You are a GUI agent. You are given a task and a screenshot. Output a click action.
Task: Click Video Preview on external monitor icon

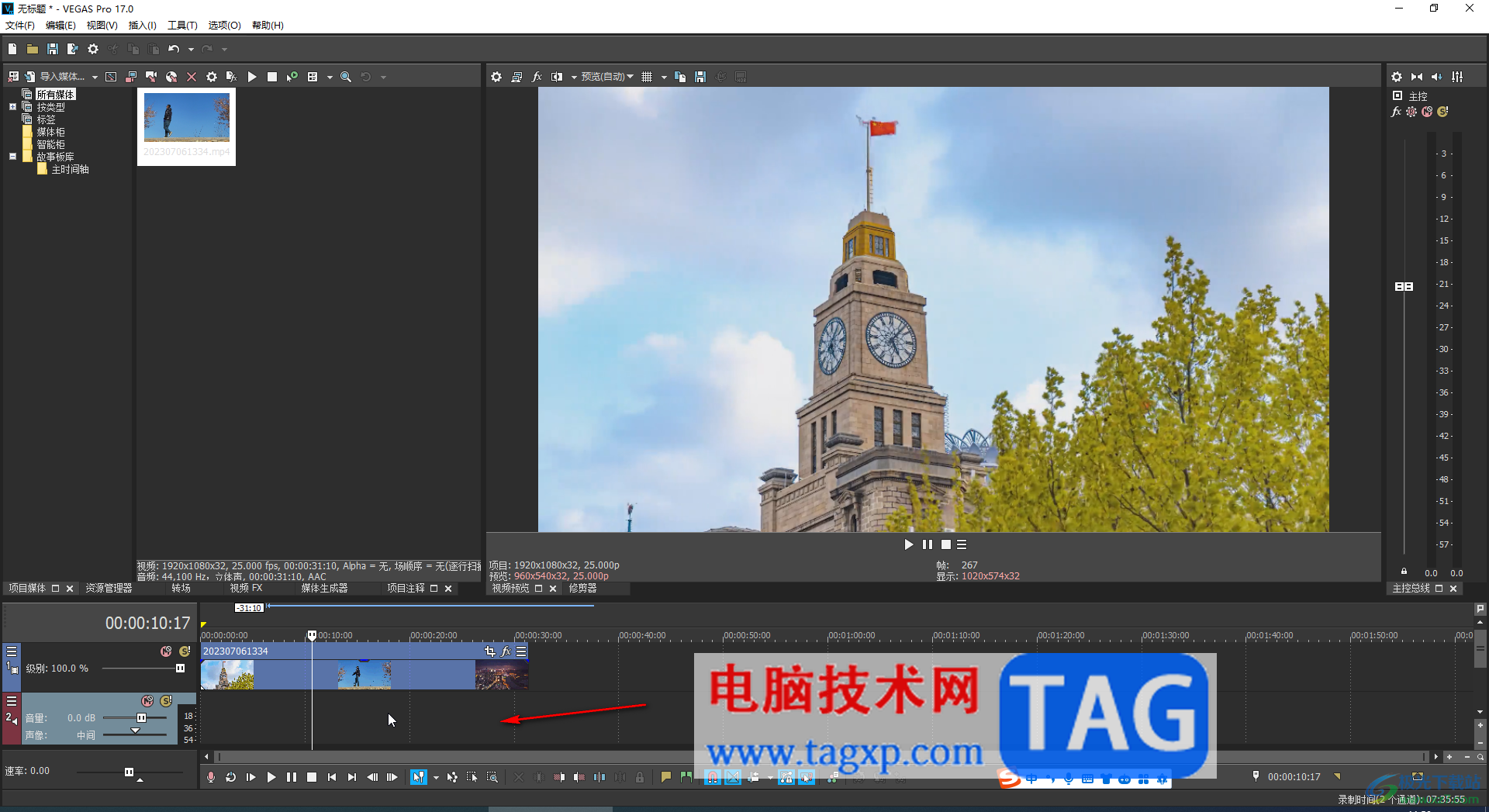coord(516,77)
